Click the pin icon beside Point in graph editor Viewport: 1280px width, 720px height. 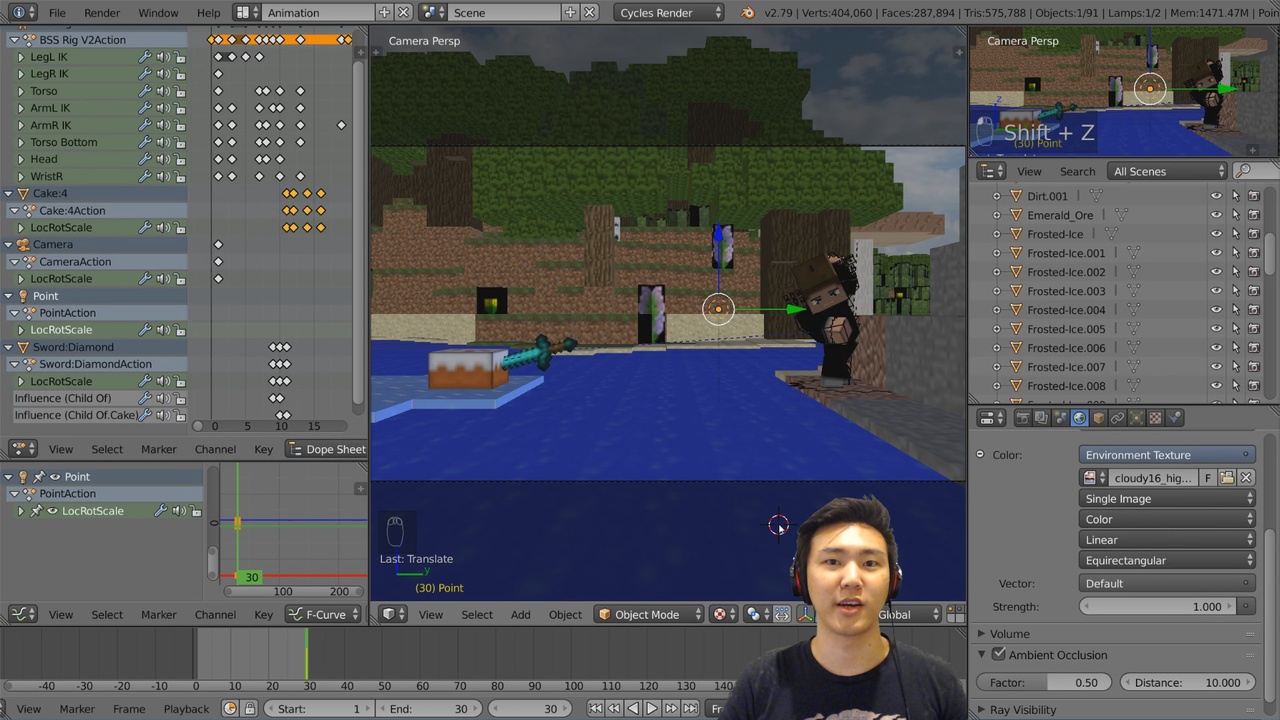[x=37, y=477]
